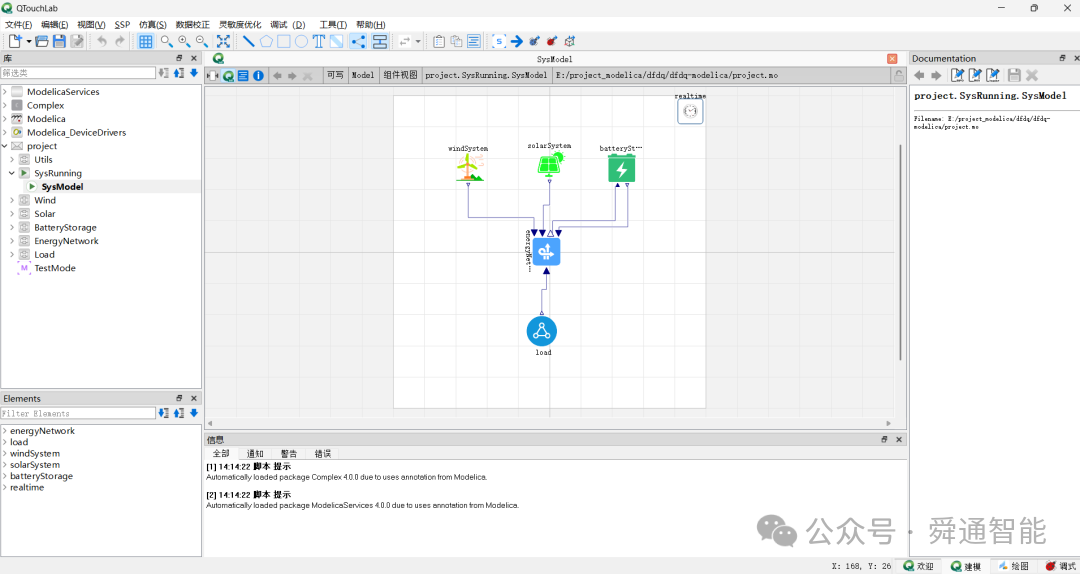Switch SysModel to diagram view

coord(228,75)
